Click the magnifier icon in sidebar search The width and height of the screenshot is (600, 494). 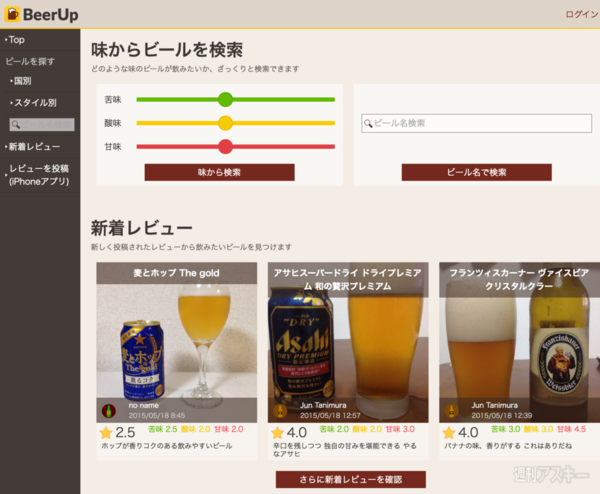[x=15, y=124]
